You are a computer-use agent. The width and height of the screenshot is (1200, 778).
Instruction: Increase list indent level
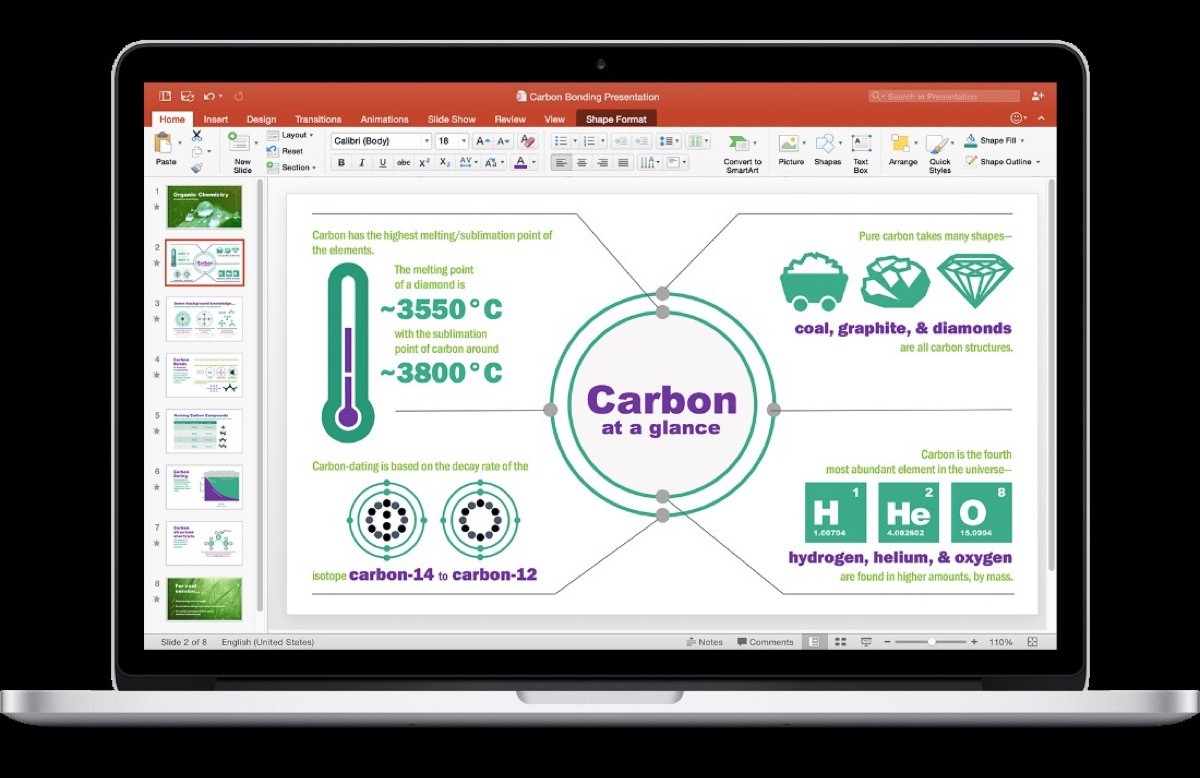click(641, 141)
